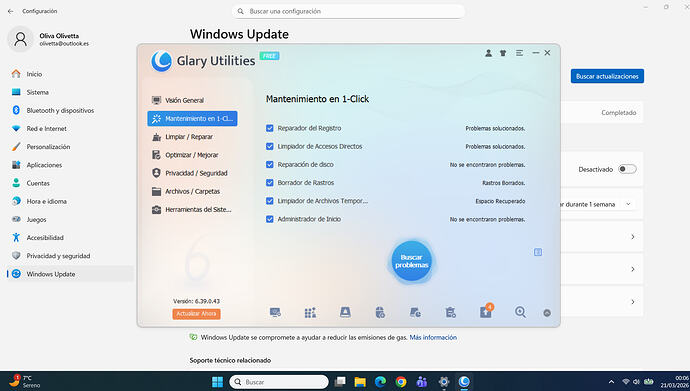The height and width of the screenshot is (391, 690).
Task: Expand the third chevron row in Settings
Action: (632, 302)
